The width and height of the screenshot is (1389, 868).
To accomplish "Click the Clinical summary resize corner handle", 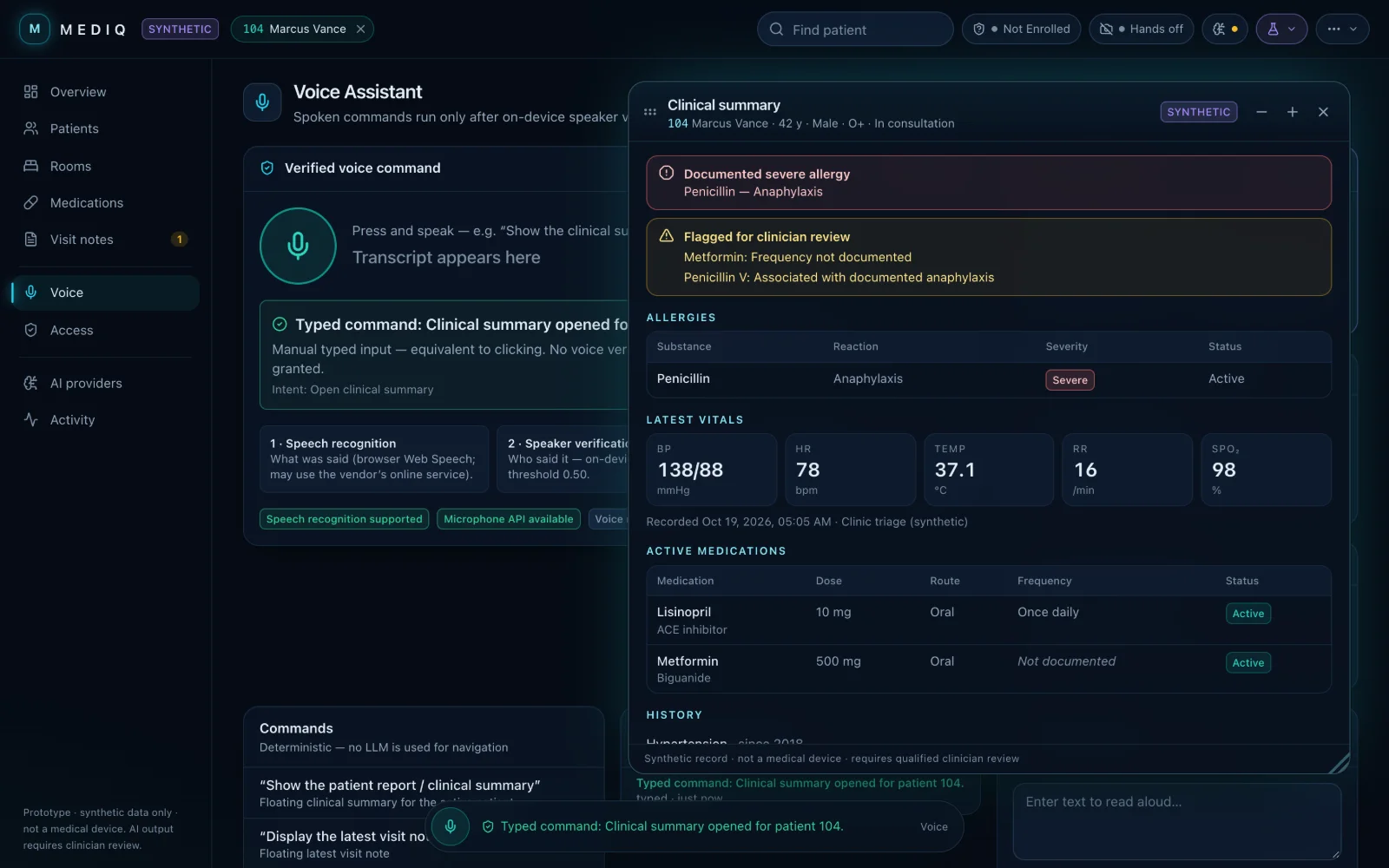I will coord(1340,763).
